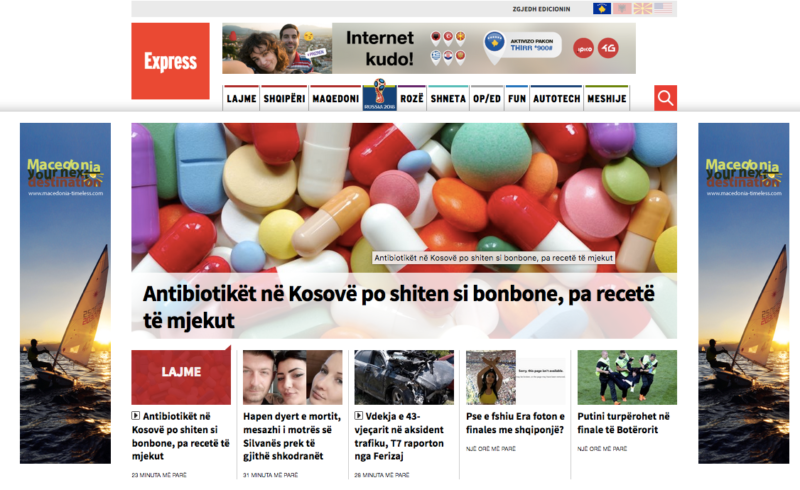Select the Albania flag edition
The image size is (800, 490).
622,9
